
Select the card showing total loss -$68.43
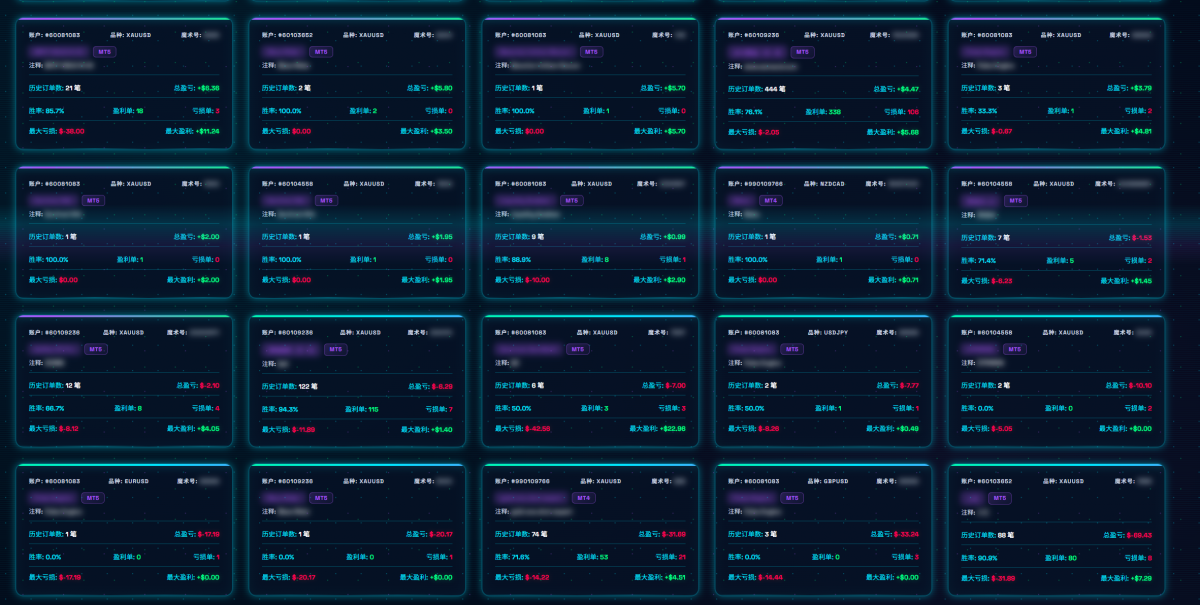point(1056,529)
